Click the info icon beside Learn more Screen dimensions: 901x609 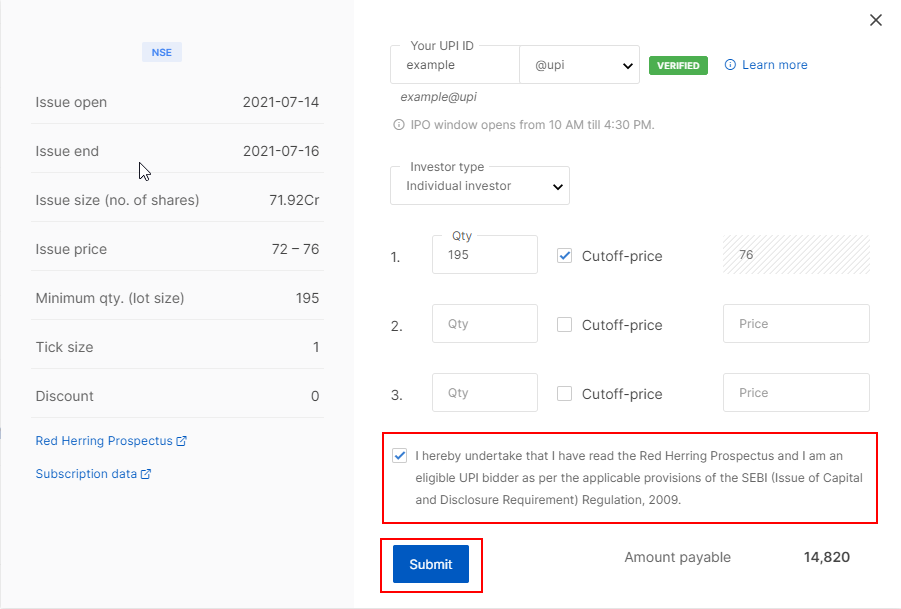730,65
